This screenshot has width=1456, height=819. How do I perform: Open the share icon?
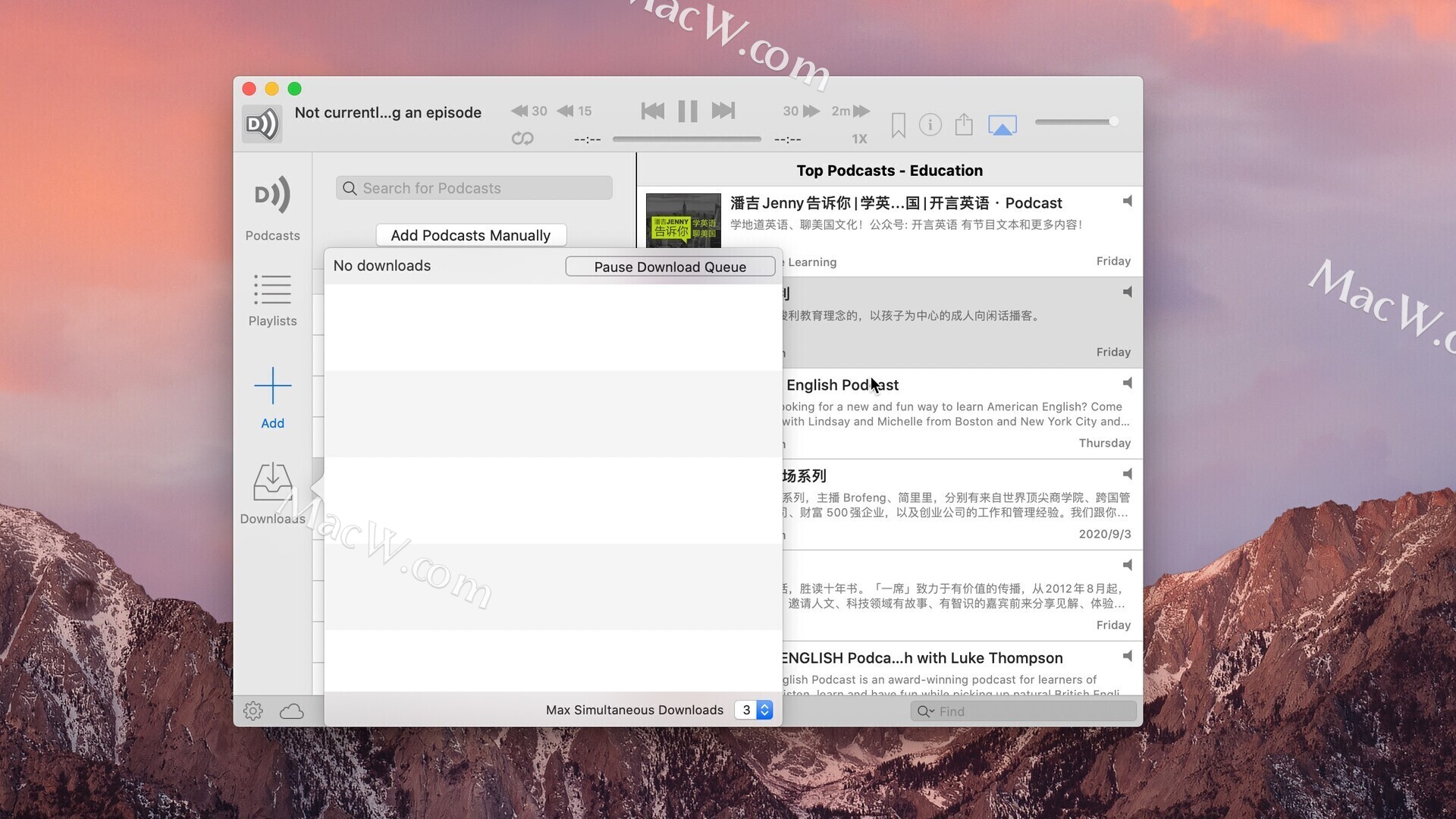click(964, 124)
